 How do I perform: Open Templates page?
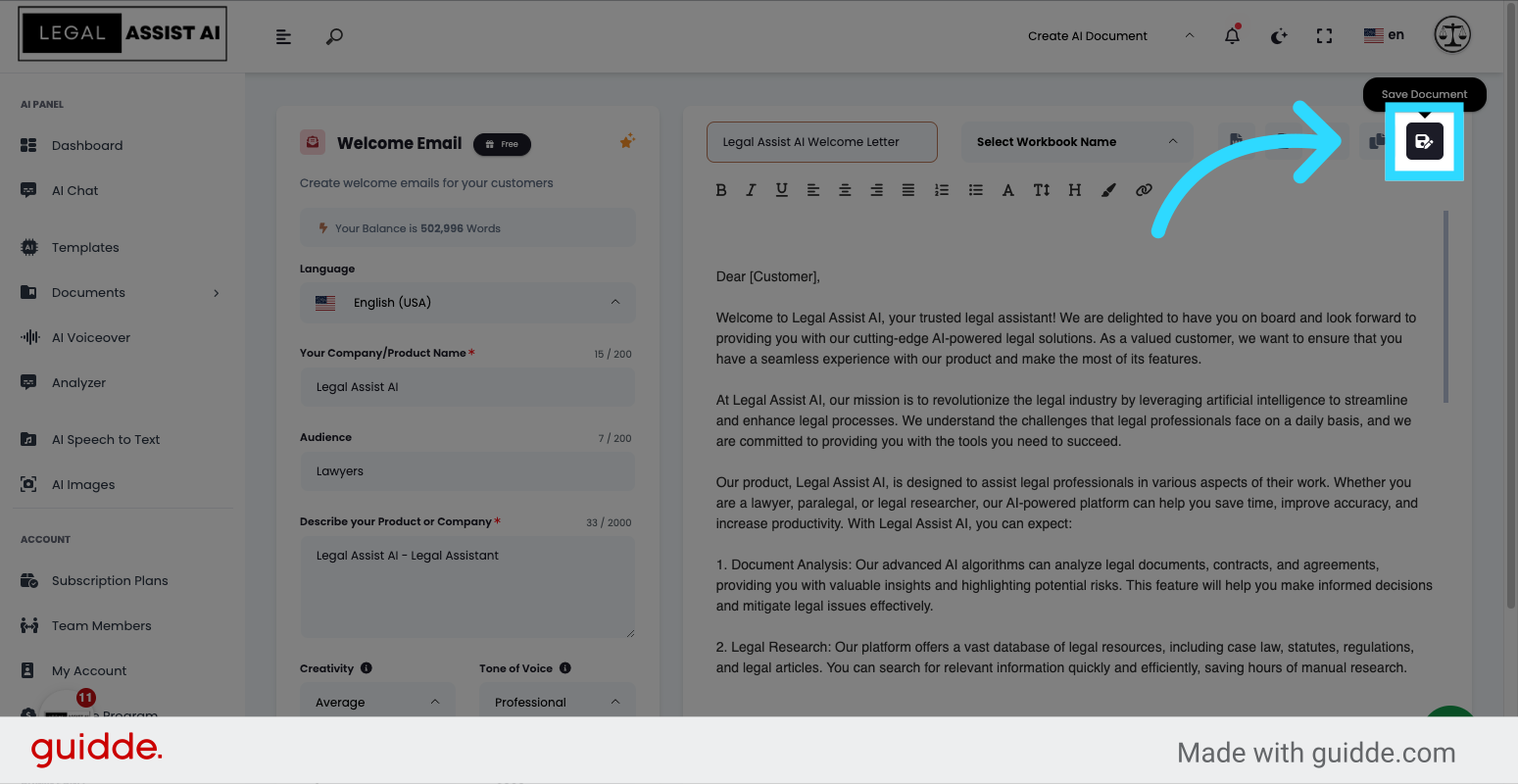pyautogui.click(x=85, y=248)
